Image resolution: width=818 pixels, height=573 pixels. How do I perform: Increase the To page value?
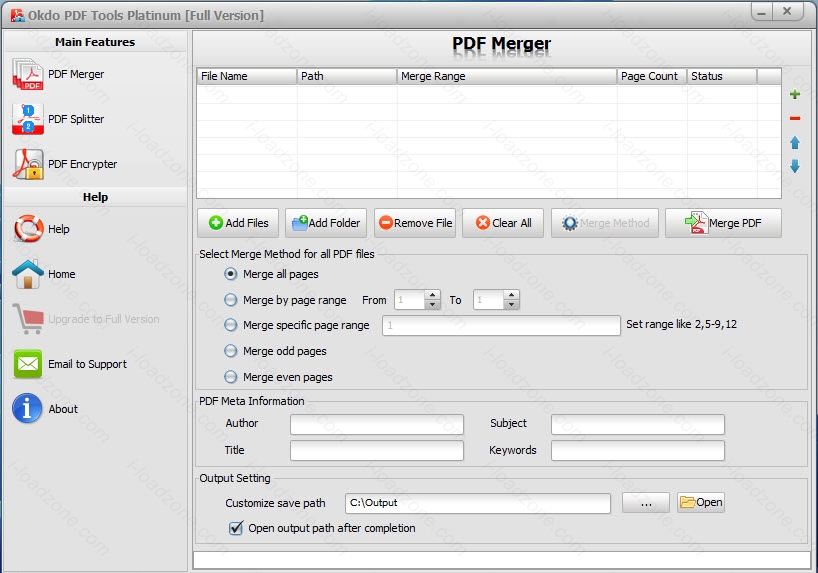512,295
